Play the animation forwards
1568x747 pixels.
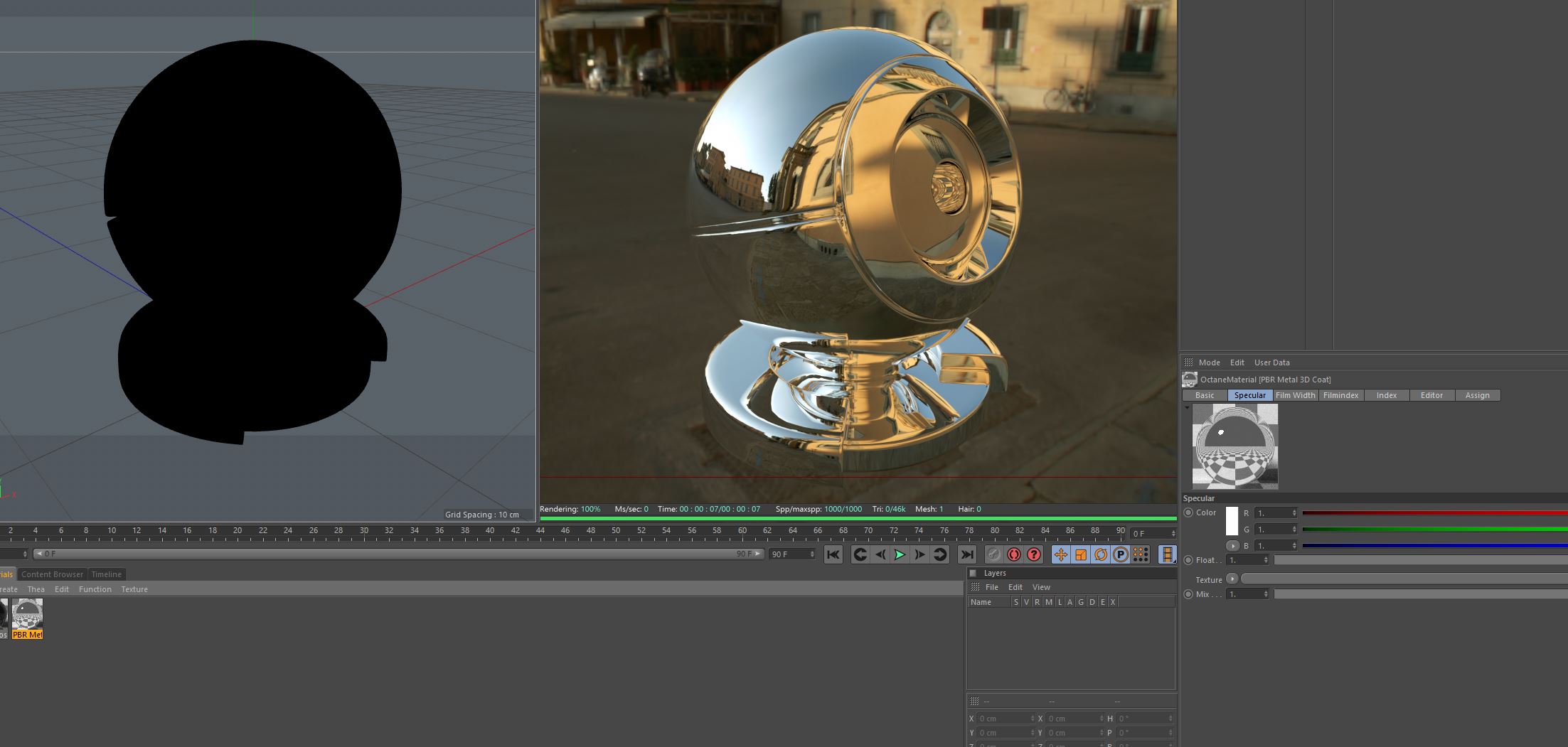[x=900, y=554]
